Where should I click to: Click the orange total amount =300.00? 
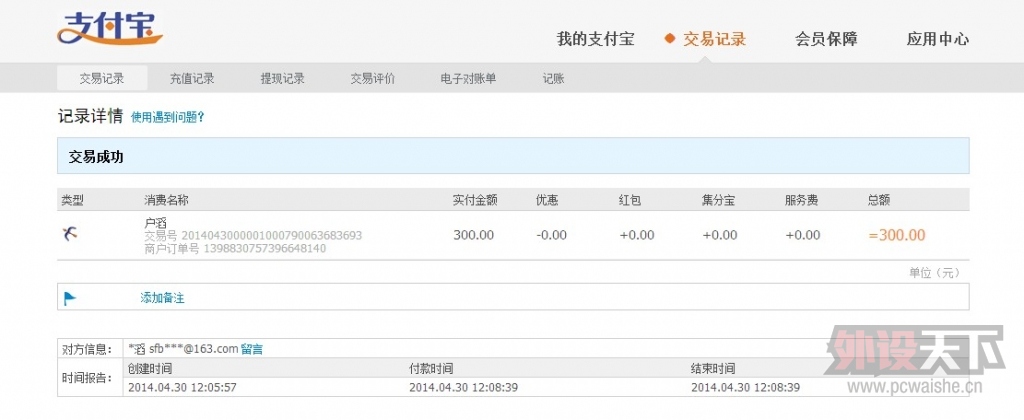pyautogui.click(x=896, y=235)
